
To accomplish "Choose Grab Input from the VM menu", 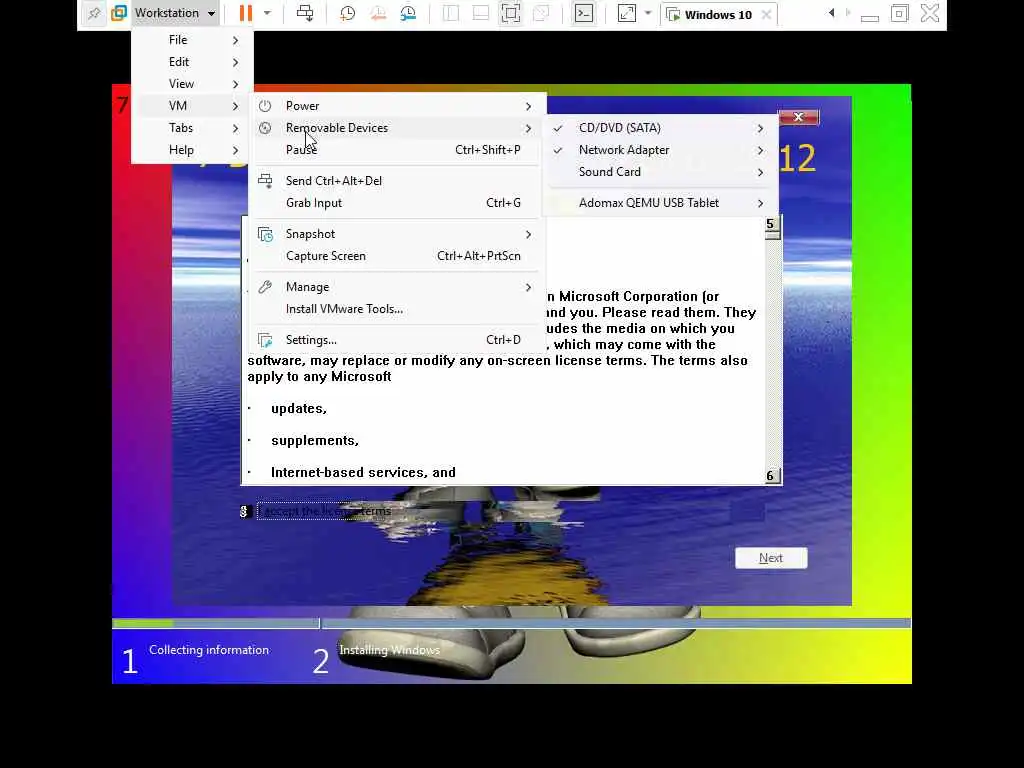I will pyautogui.click(x=395, y=203).
